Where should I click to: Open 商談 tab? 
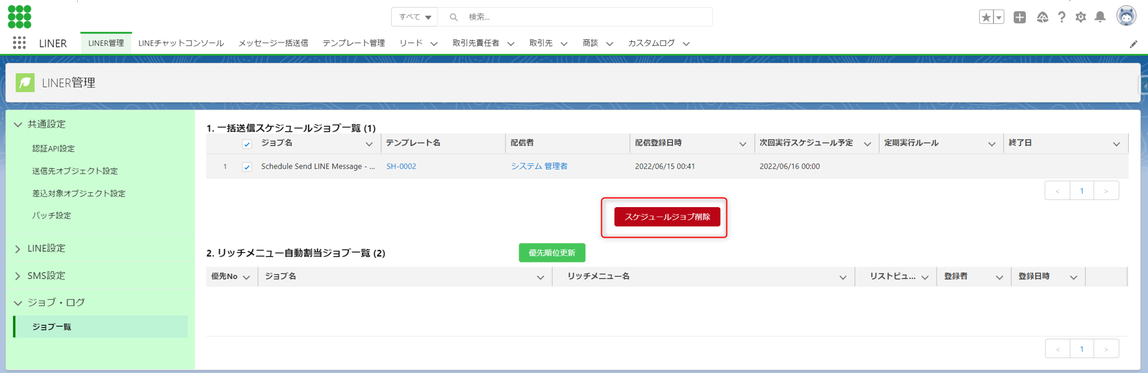pos(590,43)
